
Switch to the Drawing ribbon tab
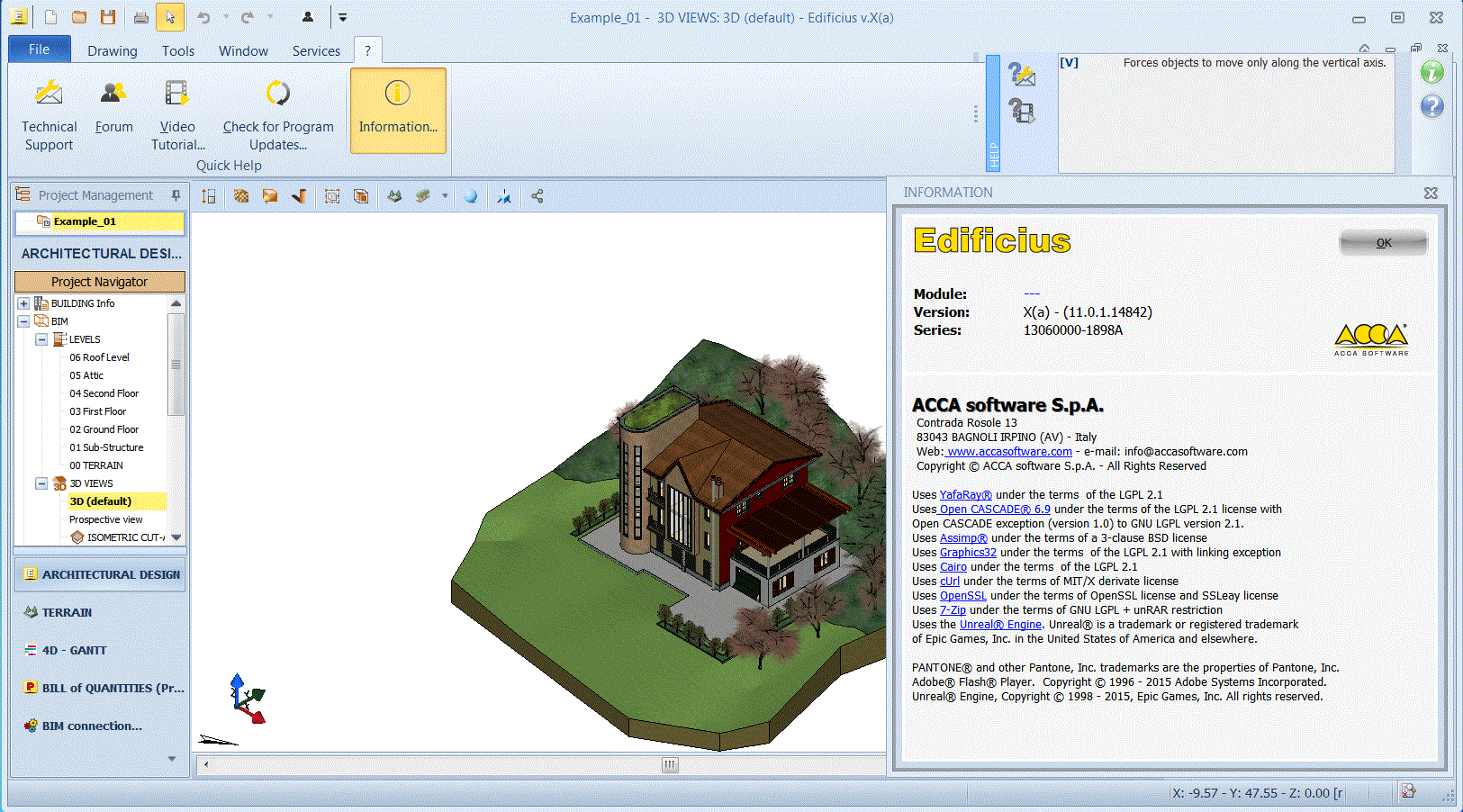click(x=112, y=50)
